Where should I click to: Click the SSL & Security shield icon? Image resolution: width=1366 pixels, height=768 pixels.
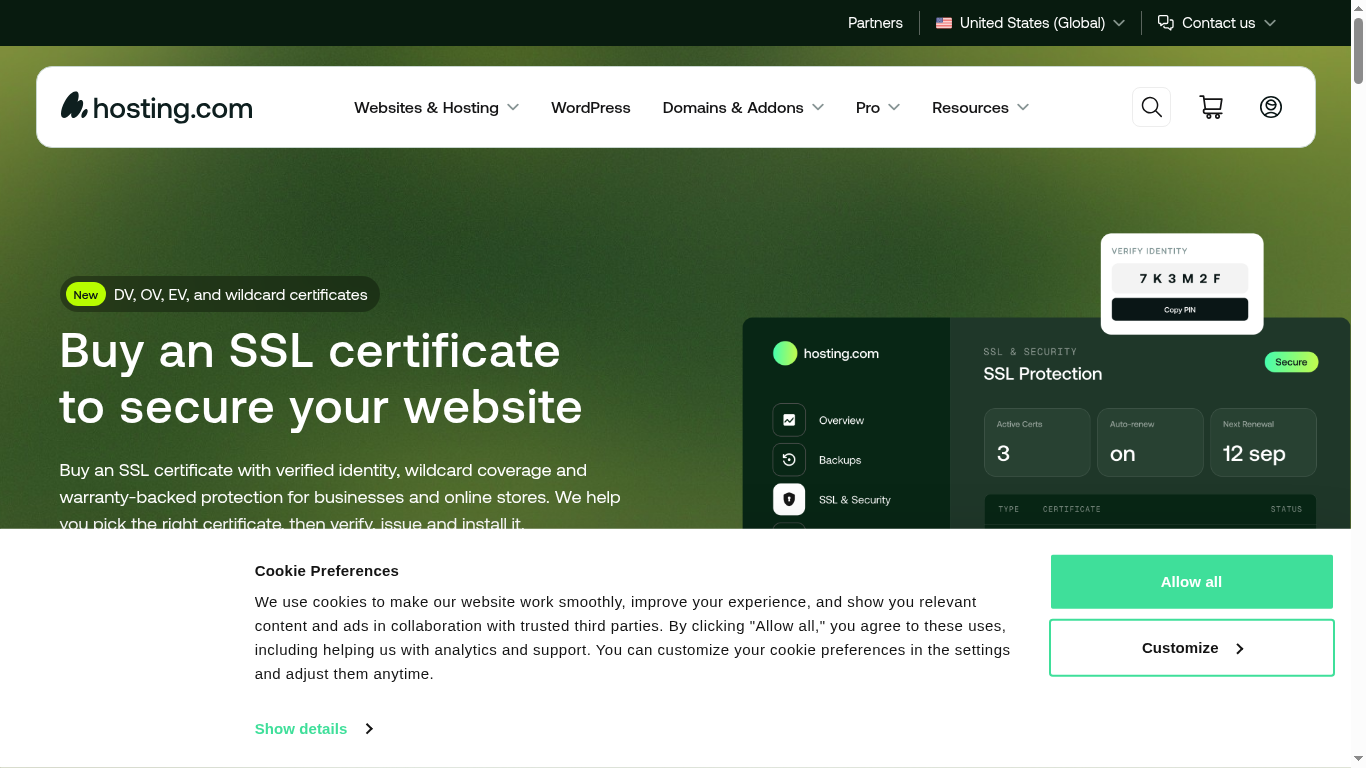point(789,499)
